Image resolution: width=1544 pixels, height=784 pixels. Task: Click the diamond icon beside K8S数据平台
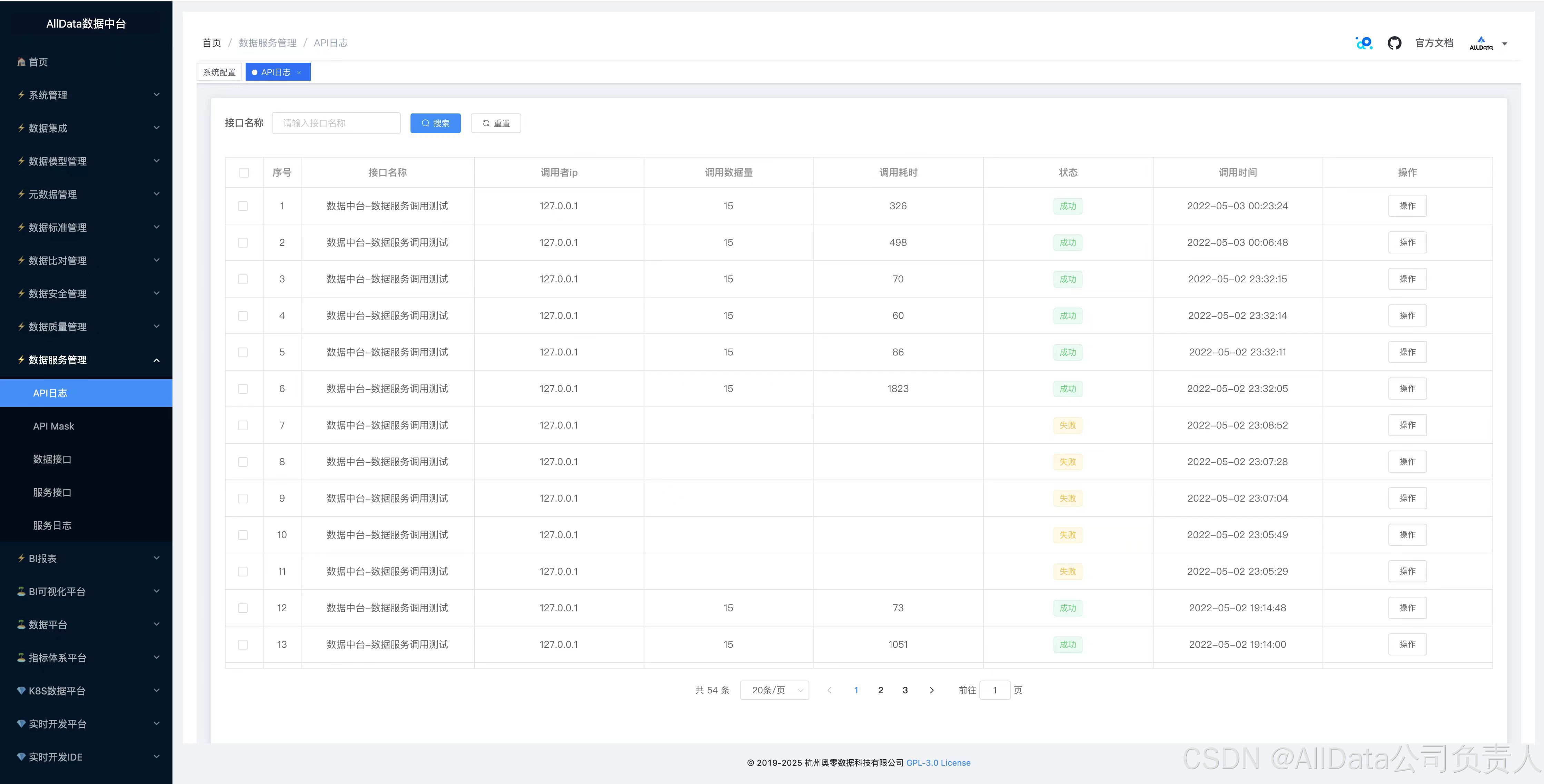pos(22,691)
